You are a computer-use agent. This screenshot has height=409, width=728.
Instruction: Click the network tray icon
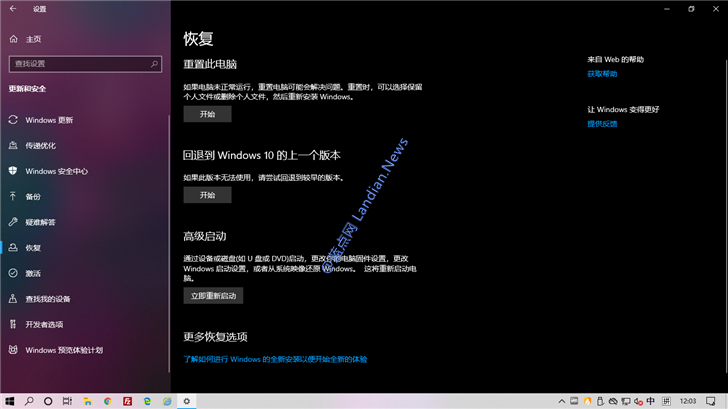click(626, 401)
